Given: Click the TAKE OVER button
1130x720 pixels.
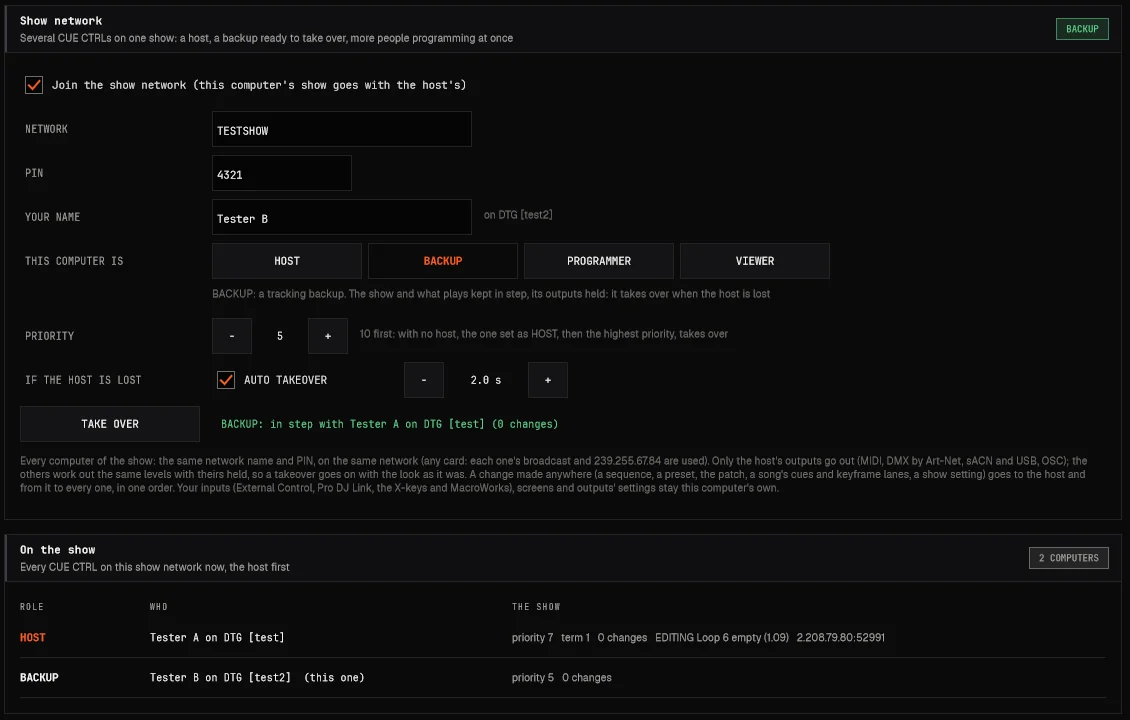Looking at the screenshot, I should pyautogui.click(x=110, y=424).
